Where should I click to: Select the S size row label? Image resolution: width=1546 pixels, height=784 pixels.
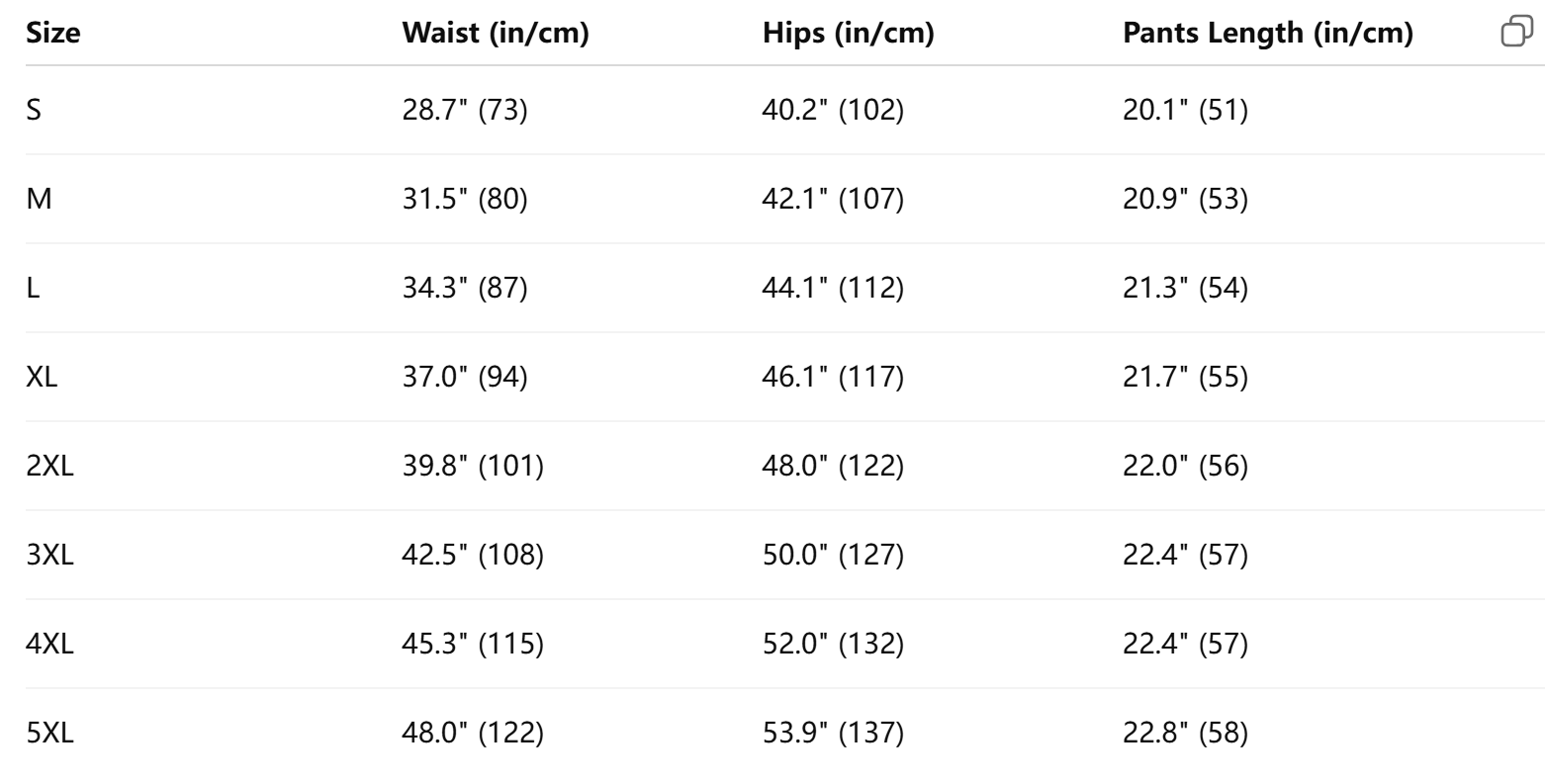(x=34, y=110)
